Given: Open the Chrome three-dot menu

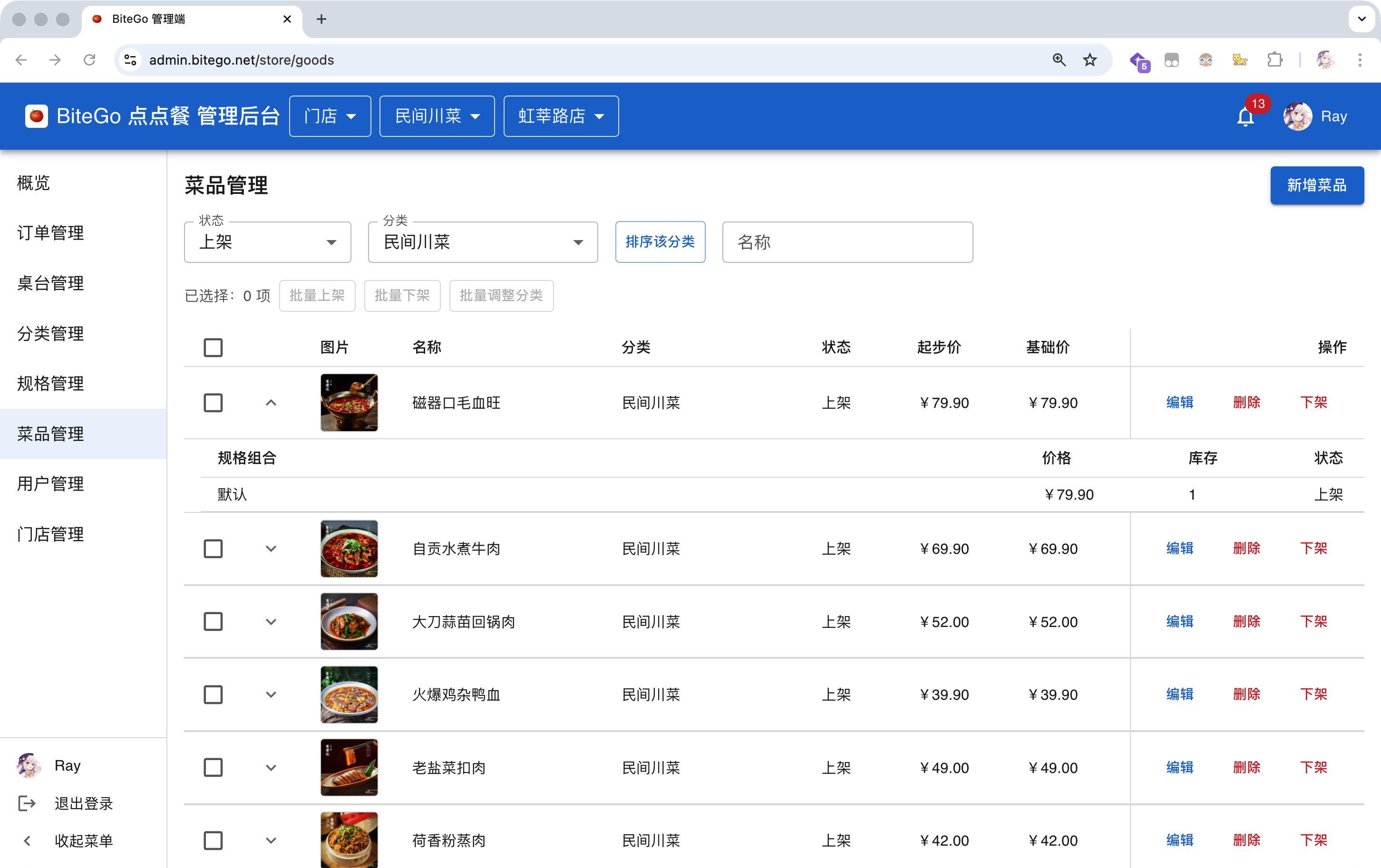Looking at the screenshot, I should [1359, 59].
